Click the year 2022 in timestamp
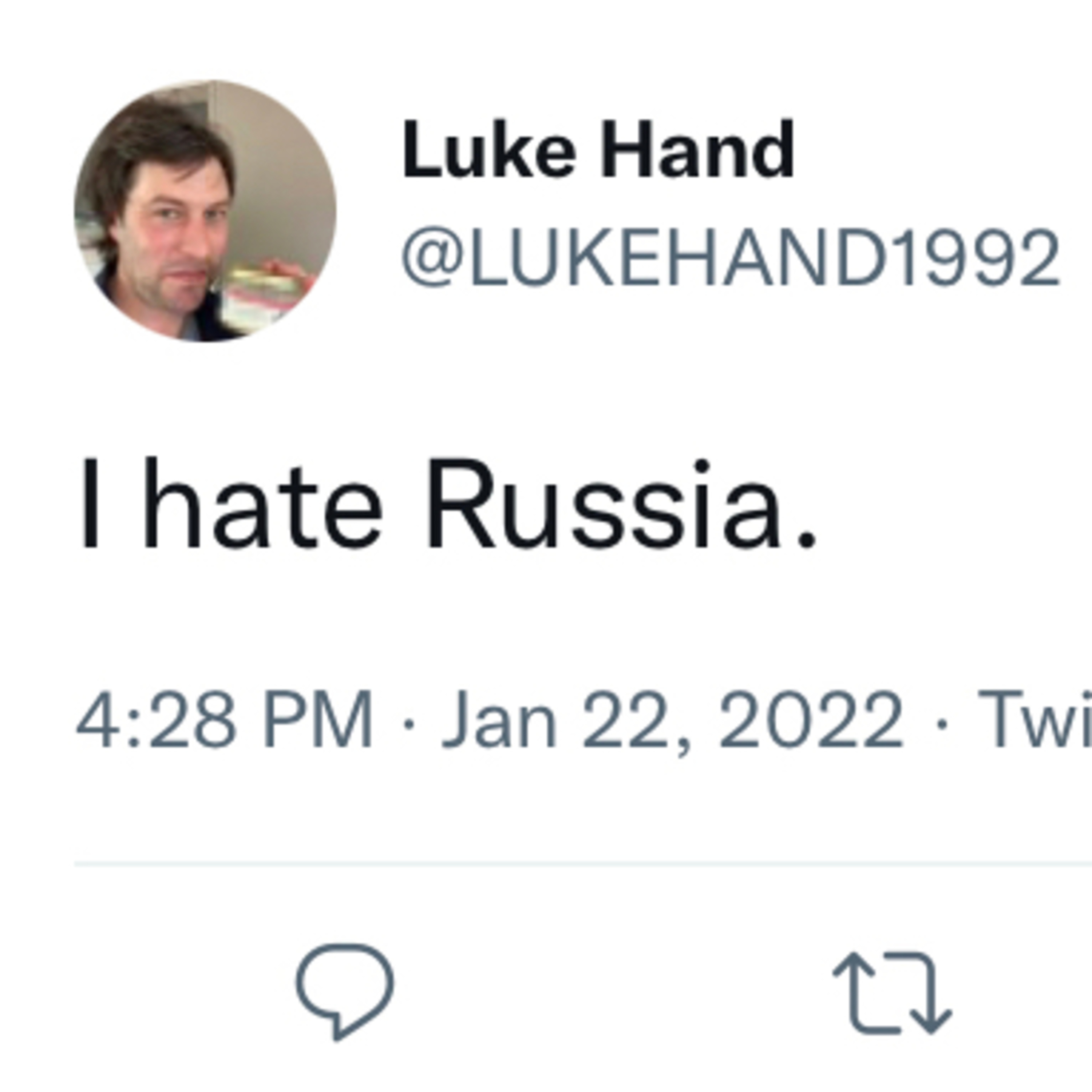 [x=811, y=720]
